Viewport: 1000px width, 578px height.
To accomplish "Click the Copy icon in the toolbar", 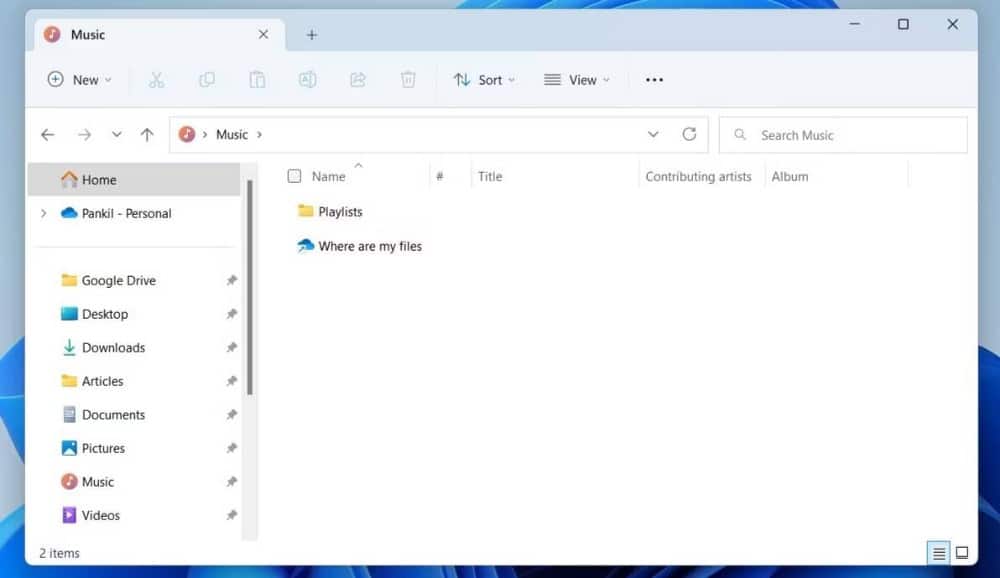I will click(x=207, y=79).
